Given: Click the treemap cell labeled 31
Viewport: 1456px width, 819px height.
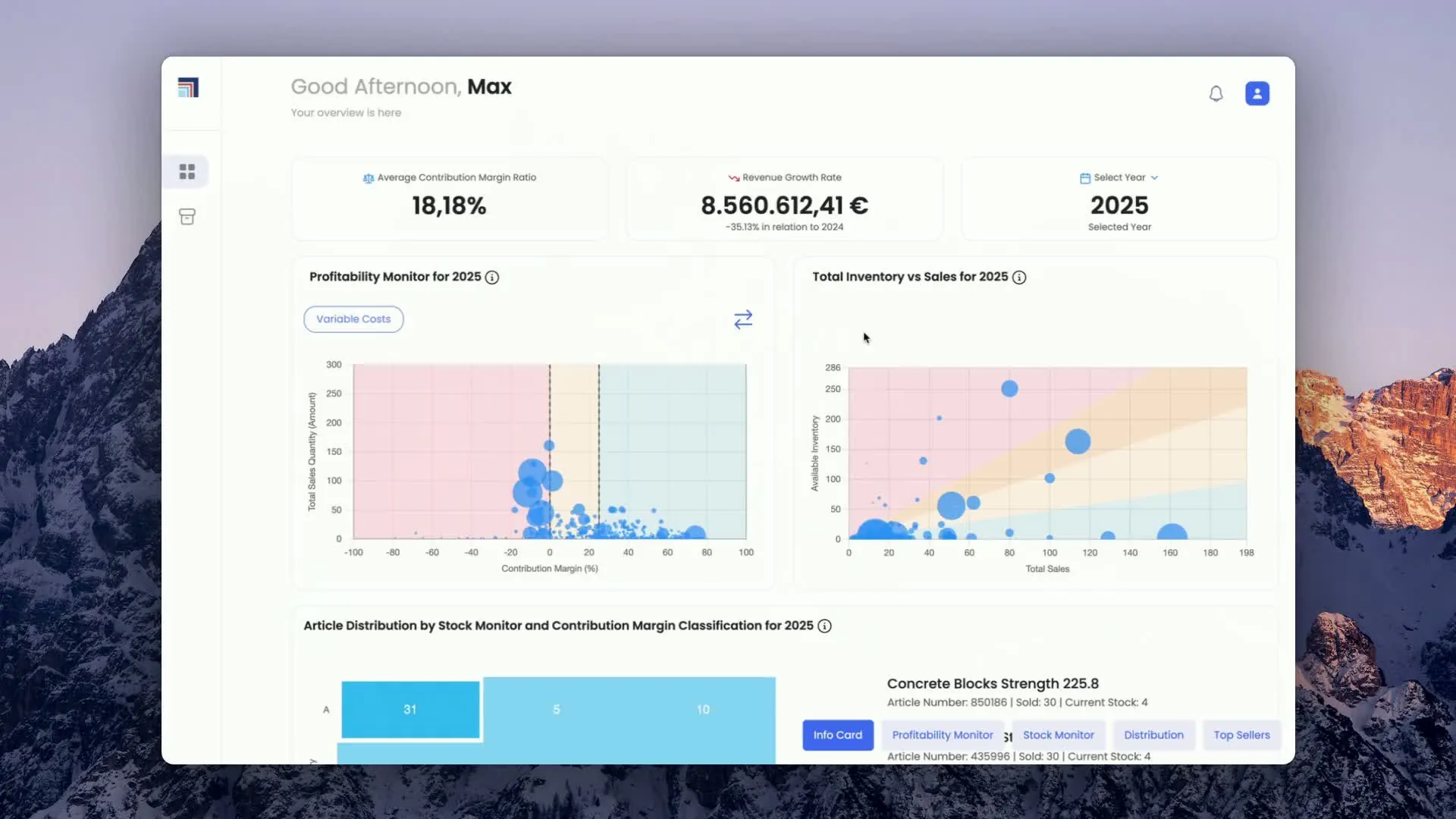Looking at the screenshot, I should click(x=410, y=710).
